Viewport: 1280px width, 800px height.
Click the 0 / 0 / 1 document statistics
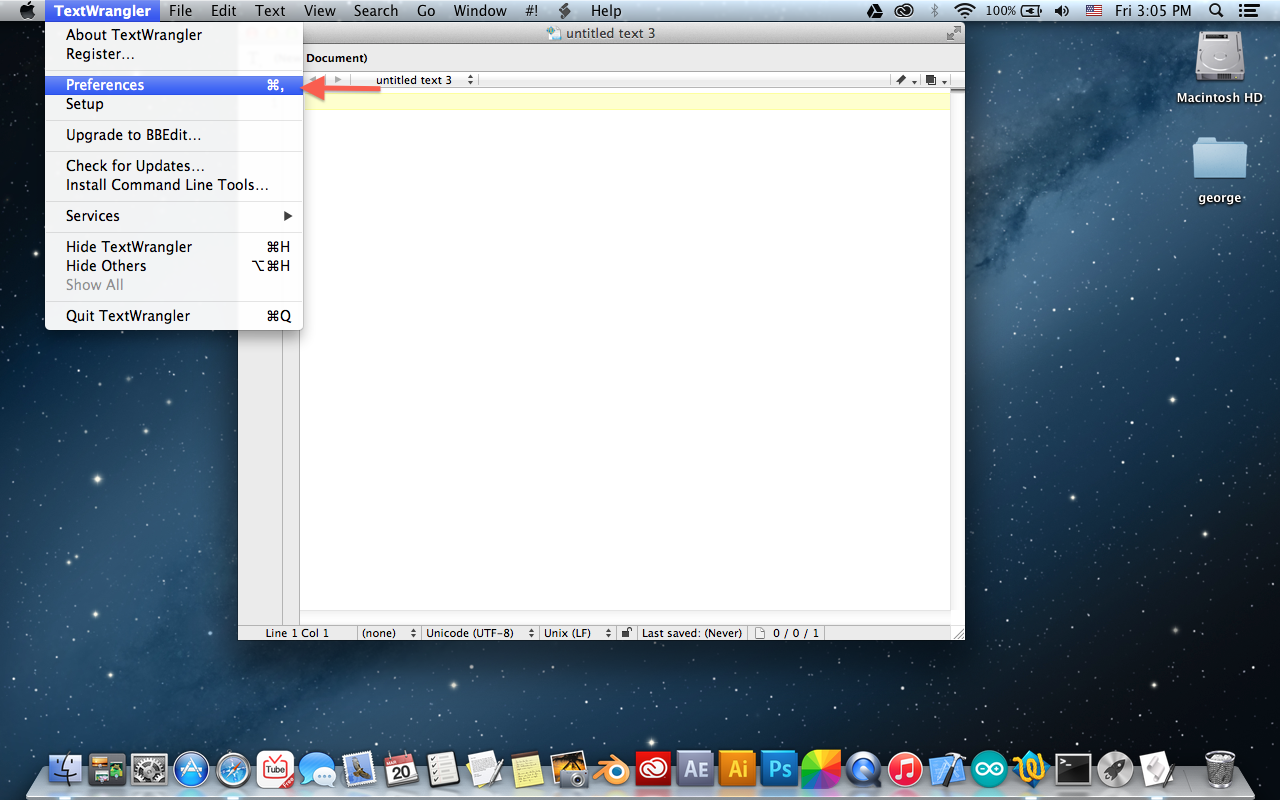point(787,633)
